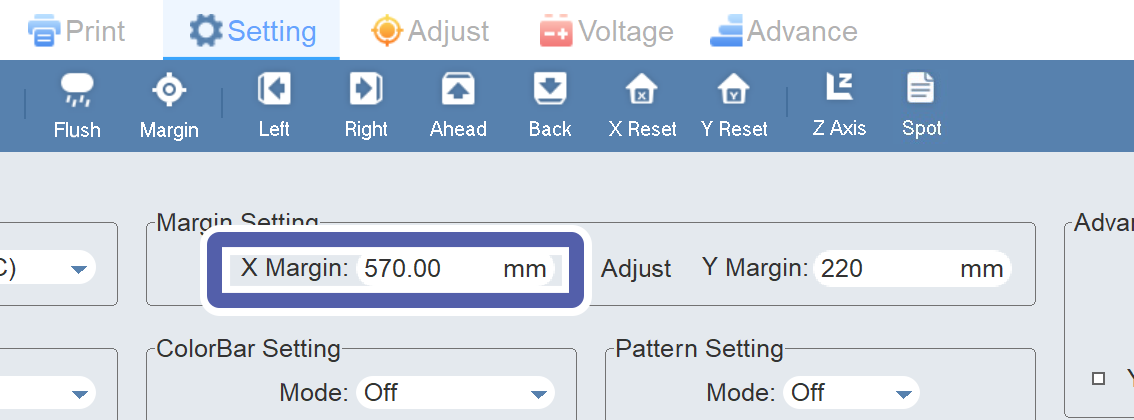Click the Ahead feed icon
The width and height of the screenshot is (1134, 420).
(458, 90)
